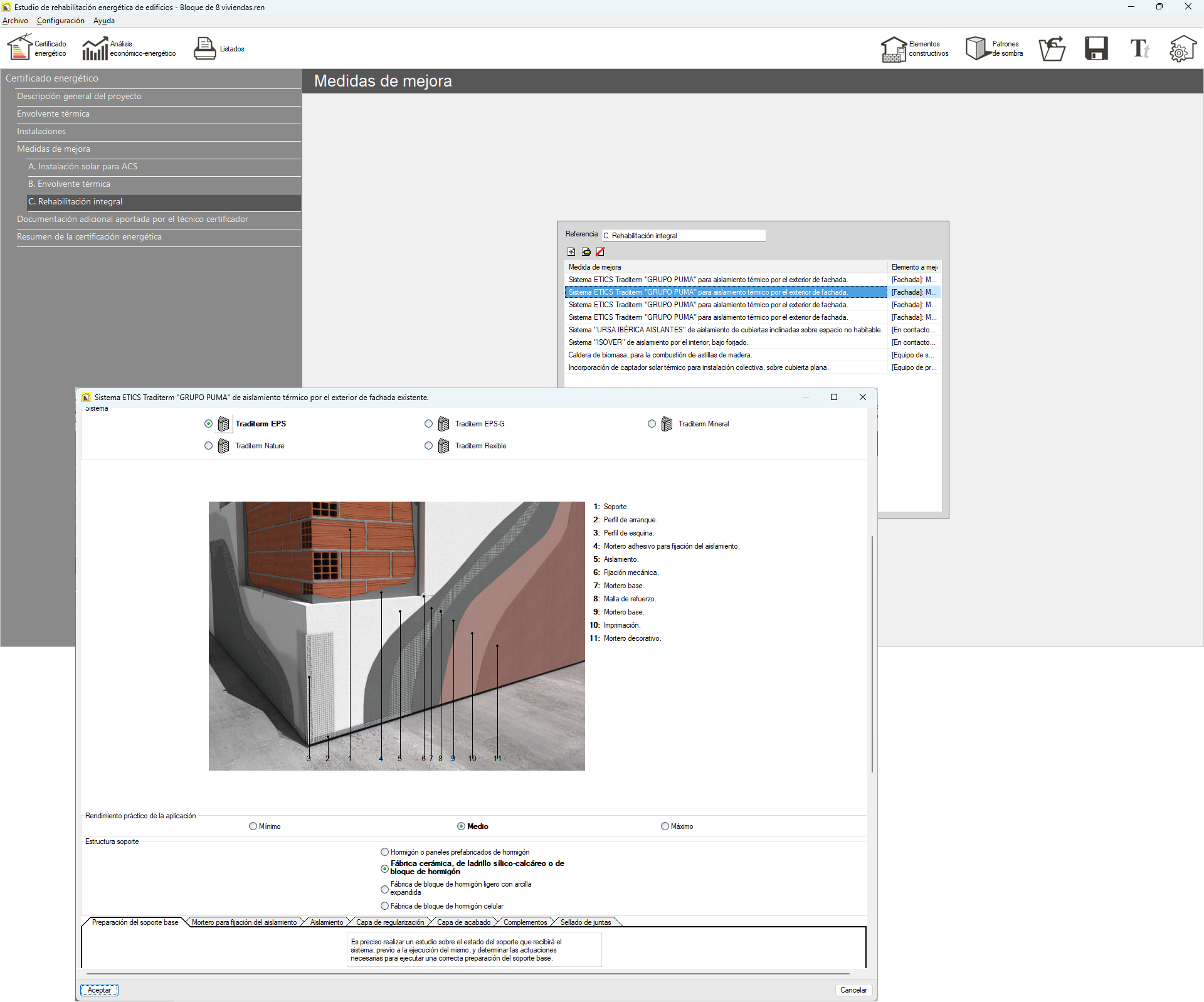
Task: Open the Certificado energético toolbar section
Action: click(36, 48)
